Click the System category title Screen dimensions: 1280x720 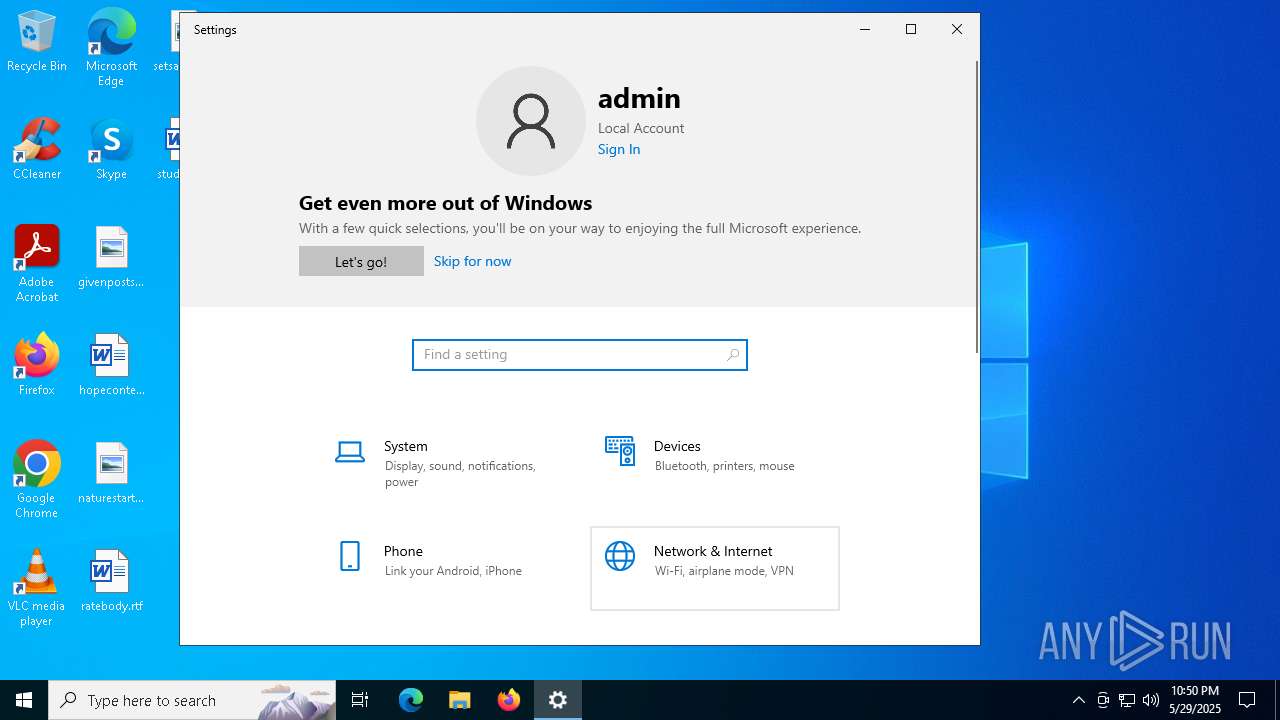click(x=406, y=446)
